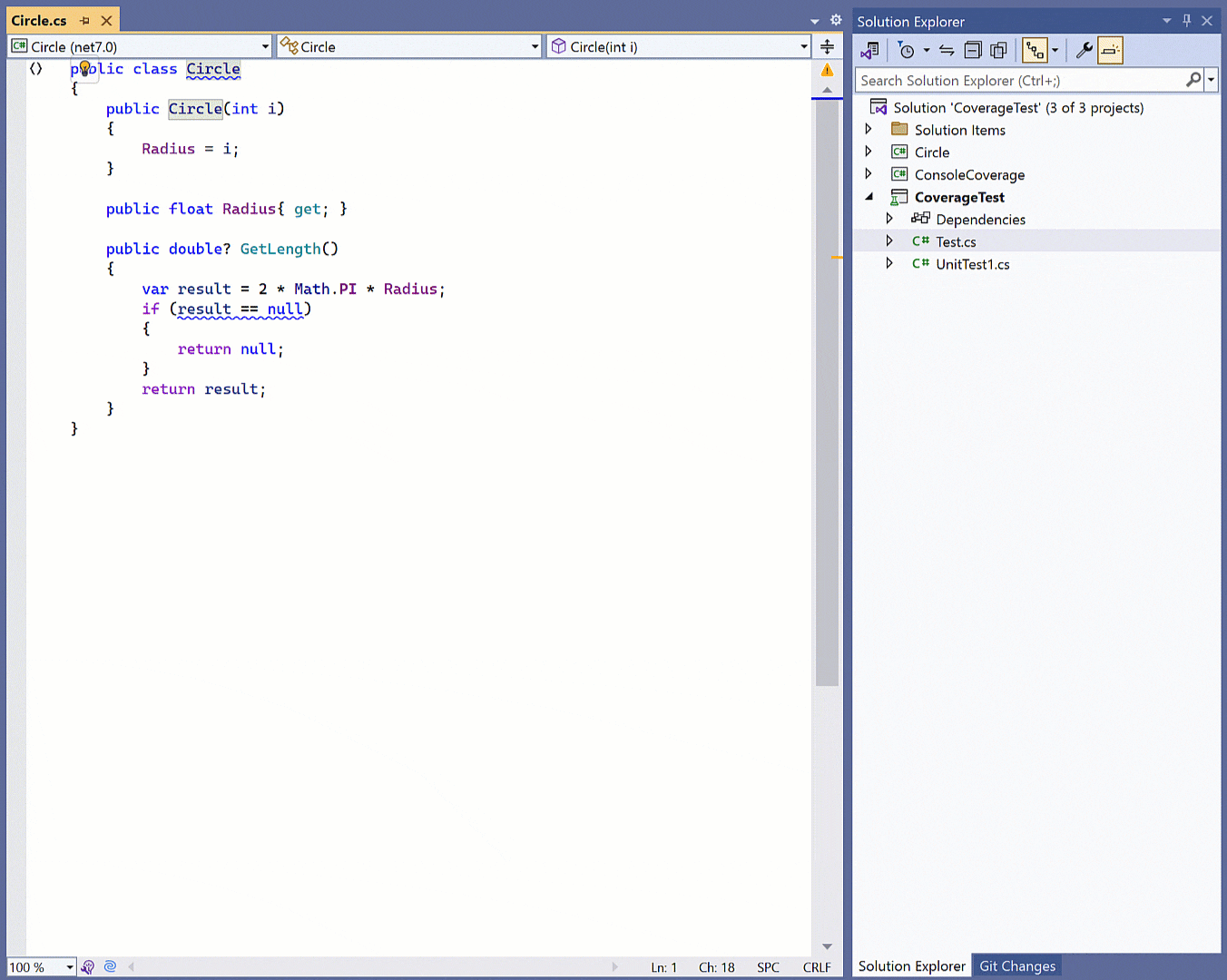Screen dimensions: 1227x980
Task: Toggle the file nesting view button
Action: tap(1035, 51)
